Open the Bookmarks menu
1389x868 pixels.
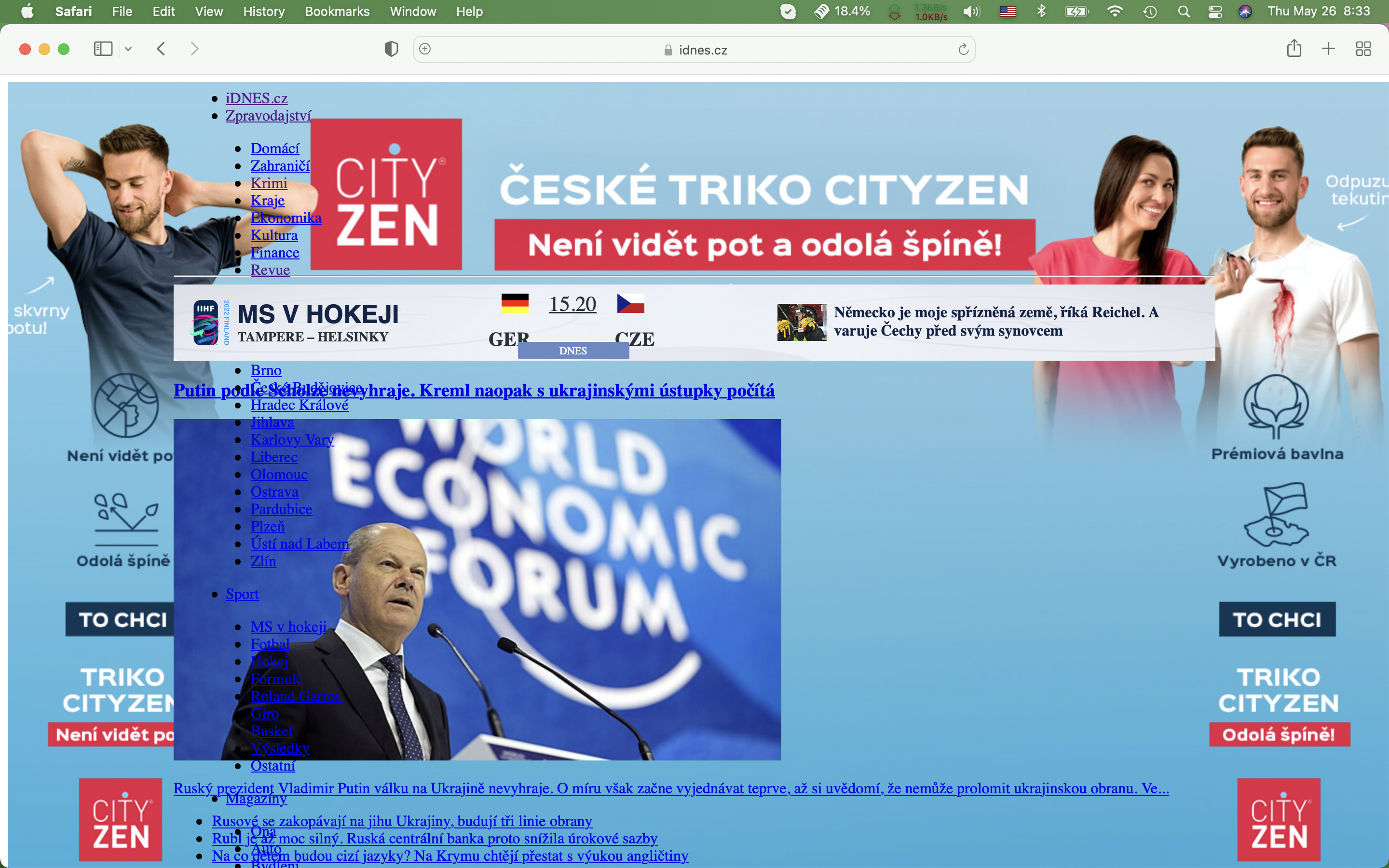click(x=337, y=12)
